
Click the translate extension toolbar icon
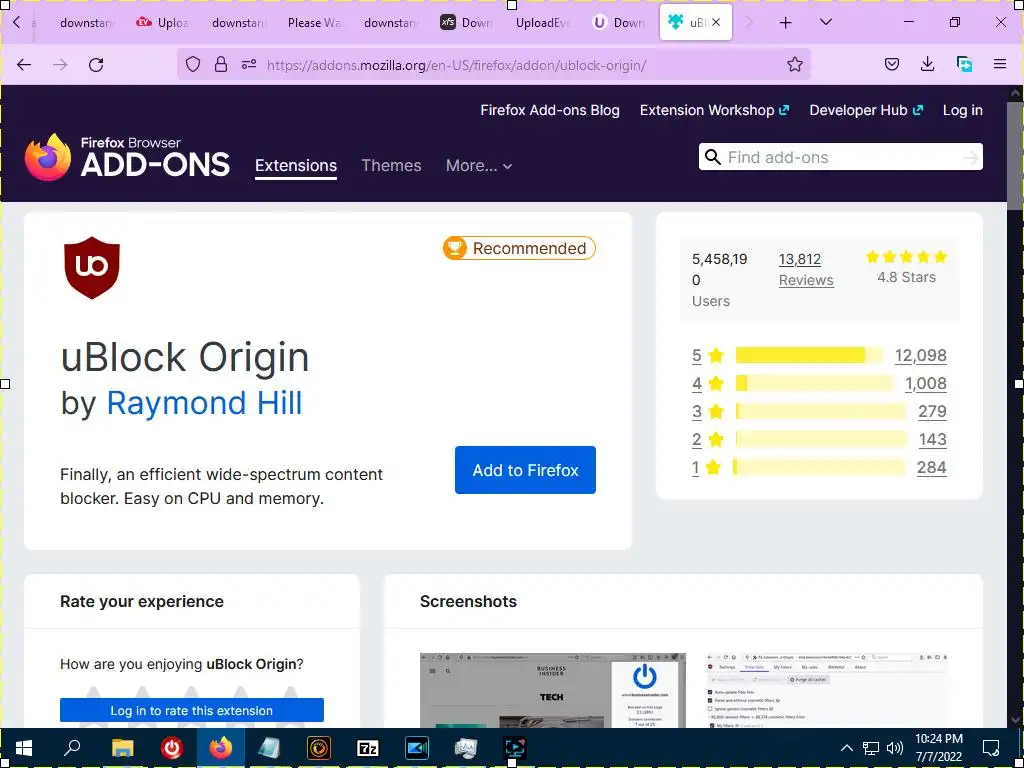[964, 64]
